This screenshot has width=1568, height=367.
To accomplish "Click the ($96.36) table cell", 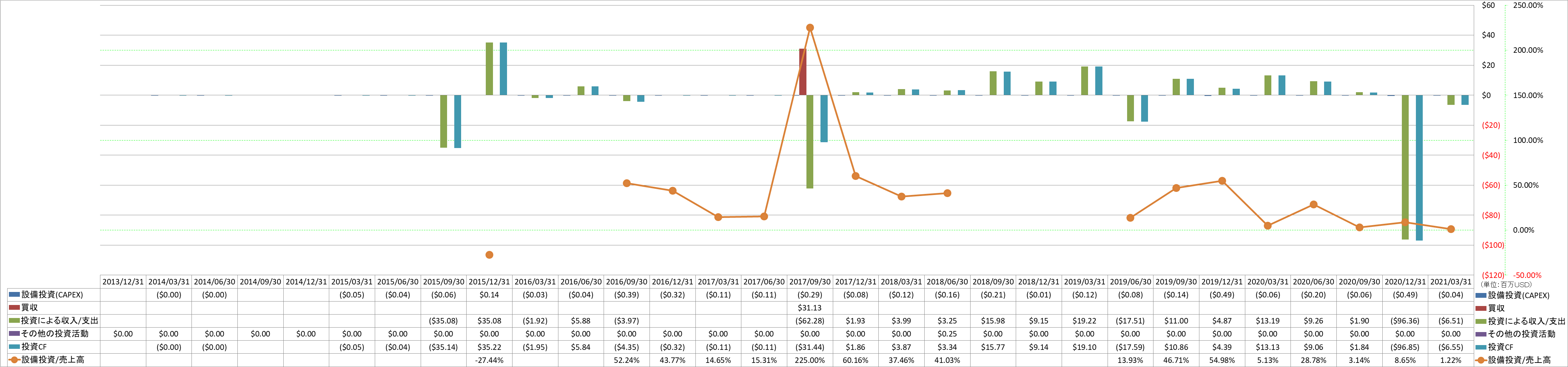I will [1405, 321].
